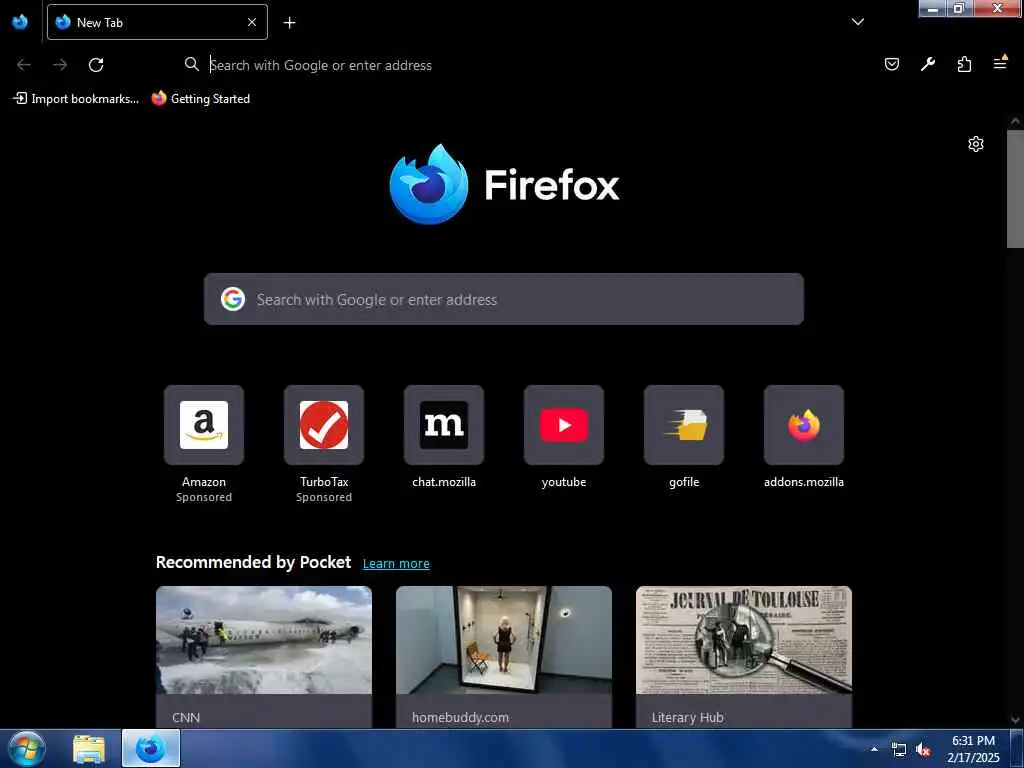
Task: Open Windows Explorer from the taskbar
Action: point(89,749)
